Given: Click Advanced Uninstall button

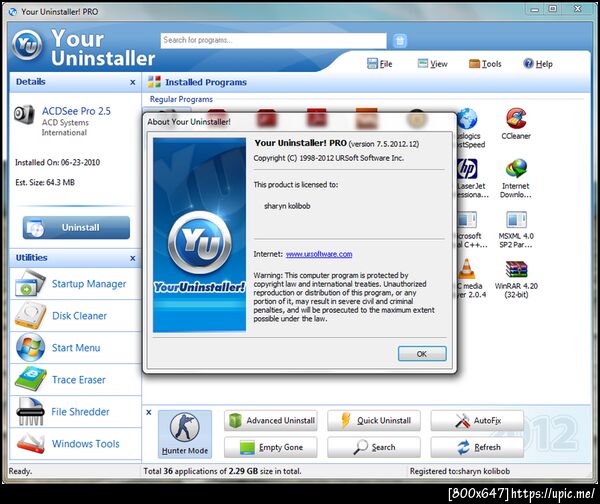Looking at the screenshot, I should pos(271,421).
